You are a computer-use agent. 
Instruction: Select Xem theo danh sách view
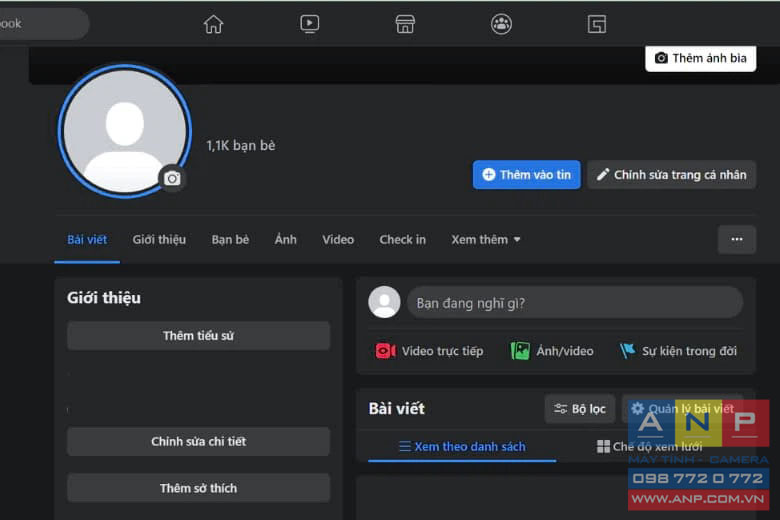[x=462, y=447]
